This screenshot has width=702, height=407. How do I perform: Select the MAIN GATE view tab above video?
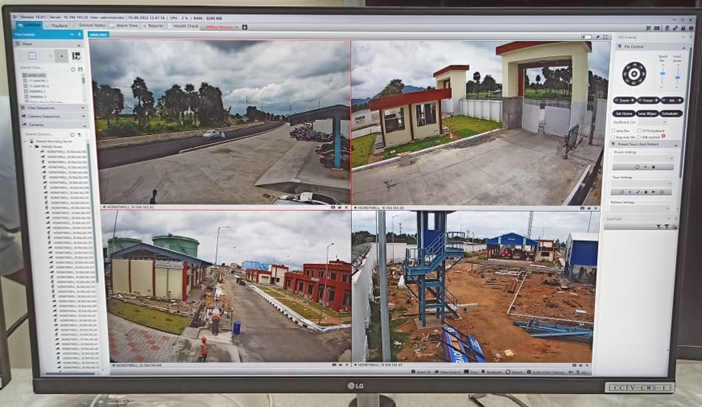pos(98,34)
